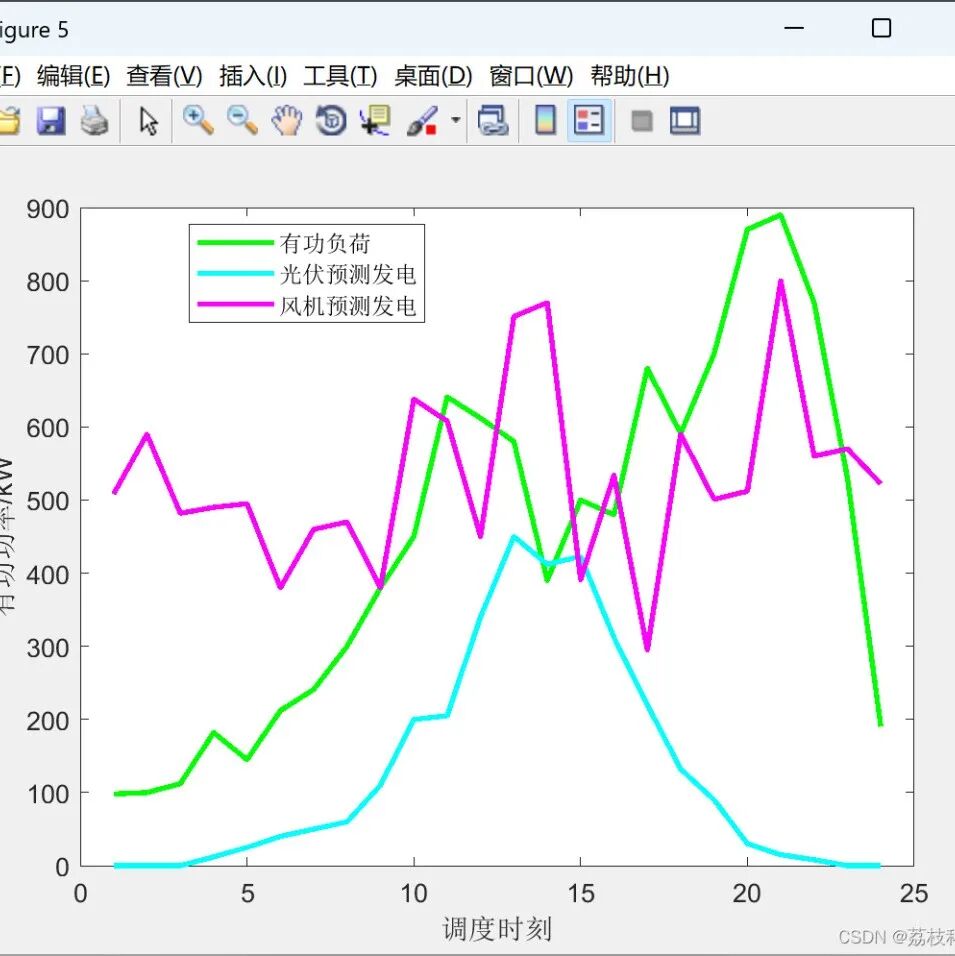This screenshot has width=955, height=956.
Task: Select the Rotate 3D tool
Action: click(x=331, y=120)
